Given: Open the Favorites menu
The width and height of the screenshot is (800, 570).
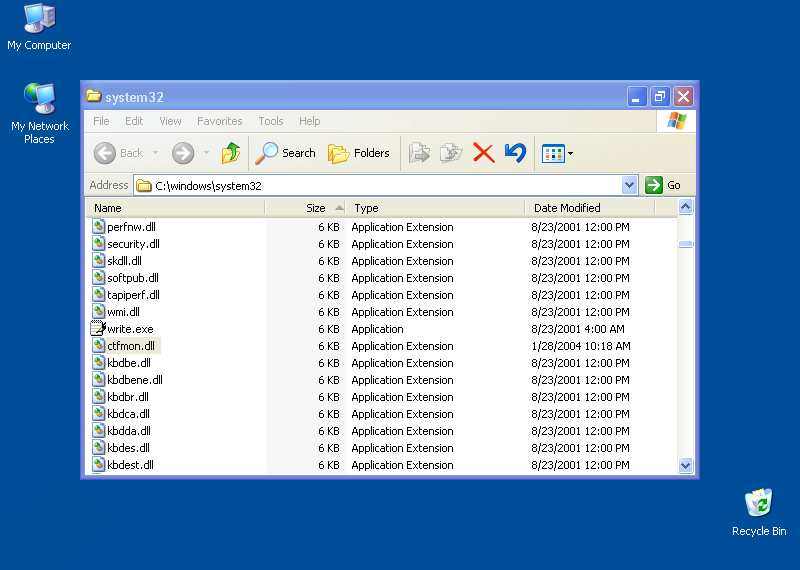Looking at the screenshot, I should (x=219, y=121).
